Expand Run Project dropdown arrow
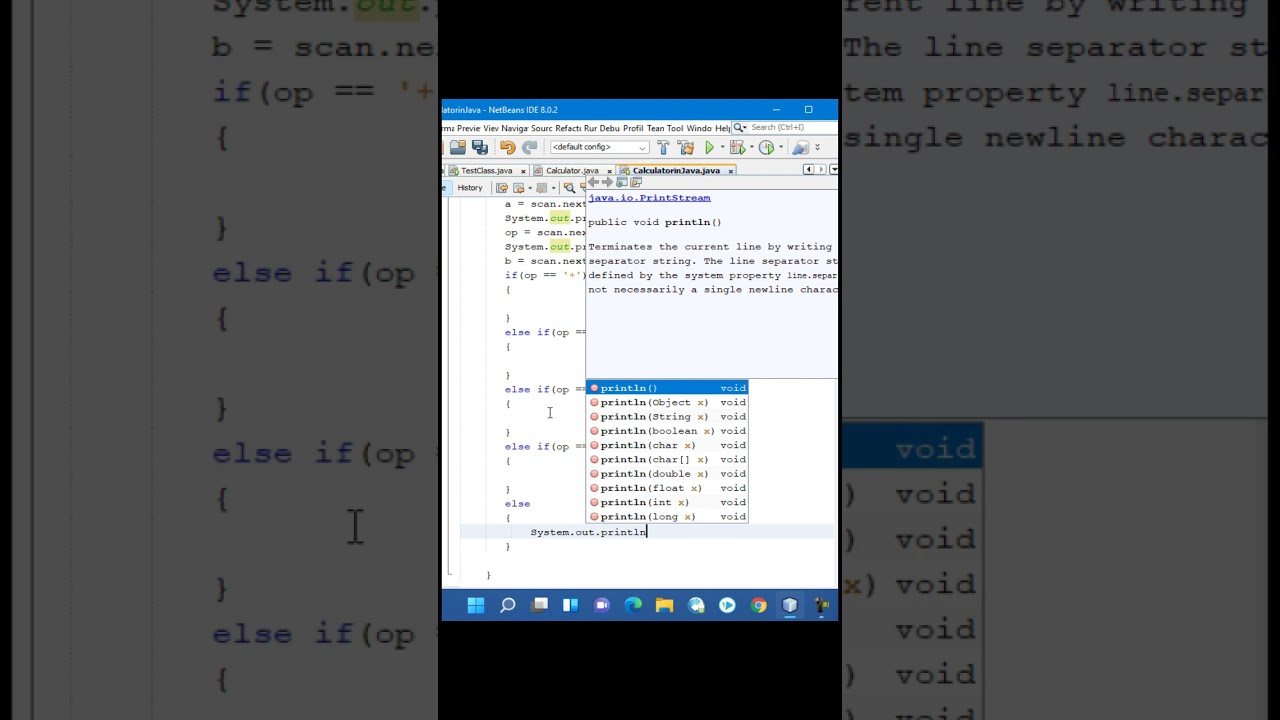 tap(722, 147)
